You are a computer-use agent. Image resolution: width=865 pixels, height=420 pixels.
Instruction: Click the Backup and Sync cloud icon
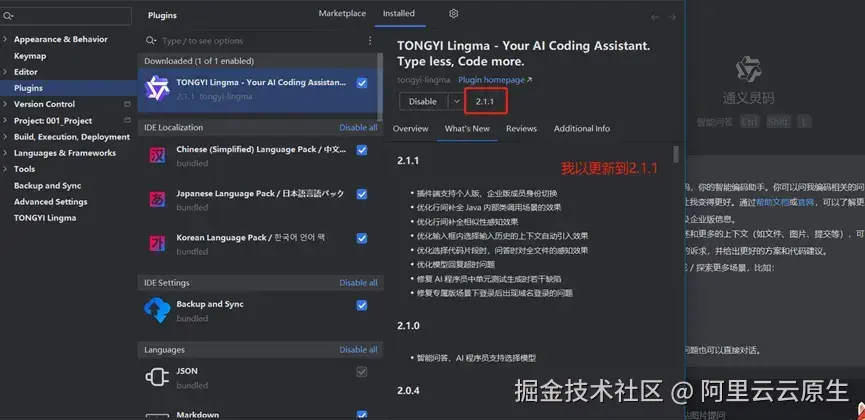(x=157, y=310)
